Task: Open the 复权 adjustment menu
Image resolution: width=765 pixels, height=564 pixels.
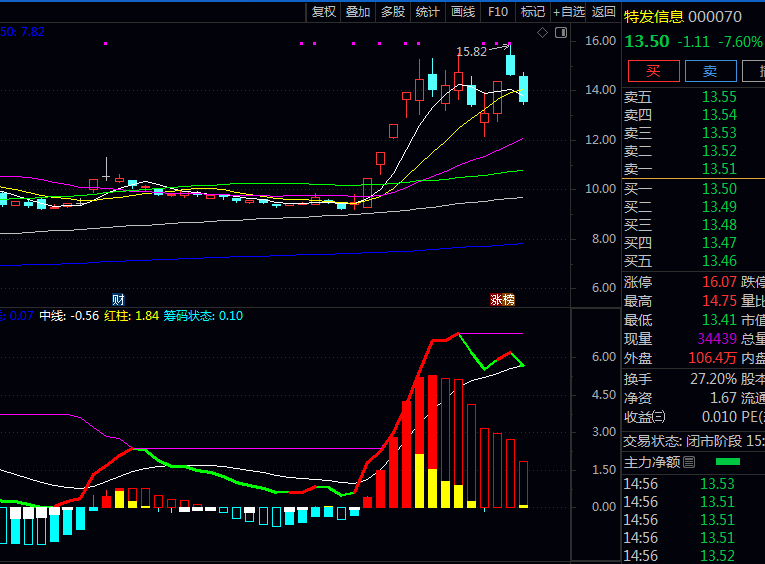Action: pos(324,12)
